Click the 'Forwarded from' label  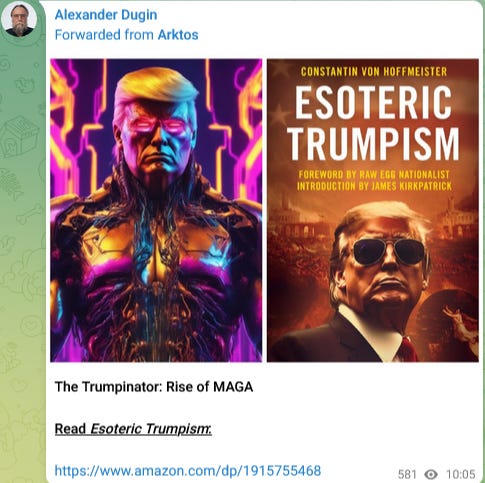[x=104, y=35]
